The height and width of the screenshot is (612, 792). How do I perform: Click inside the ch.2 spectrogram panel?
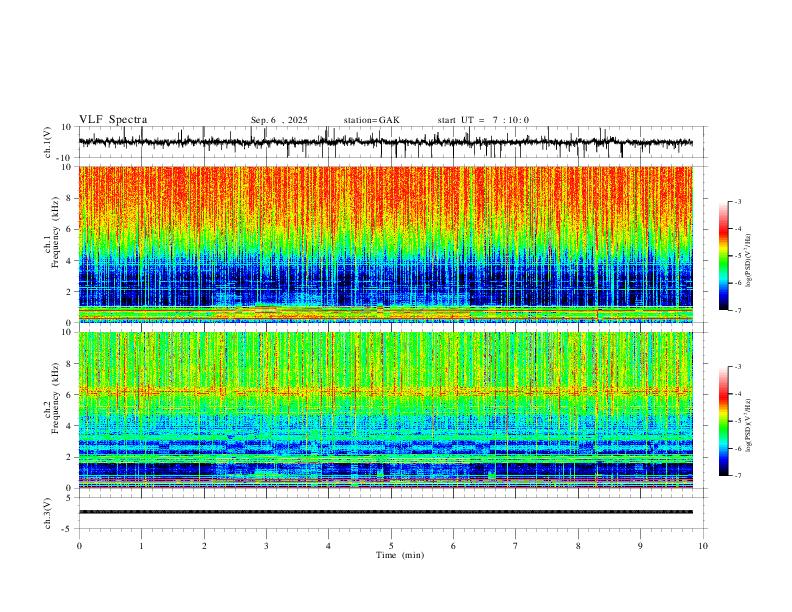point(385,410)
